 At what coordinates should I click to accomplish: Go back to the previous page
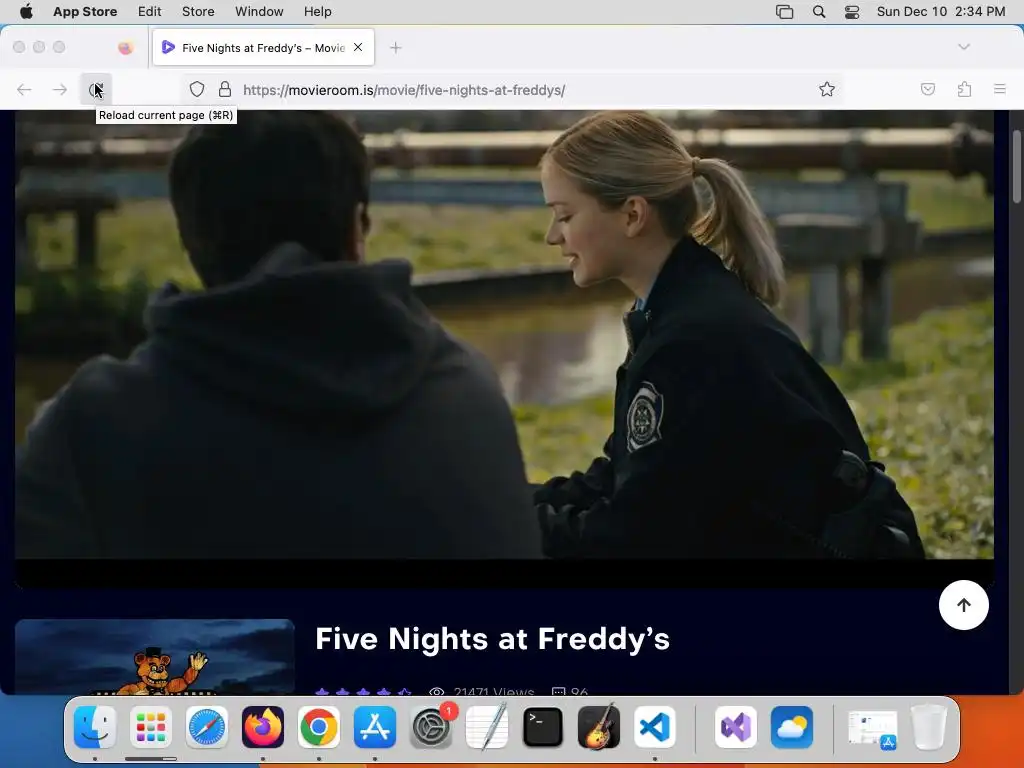point(24,89)
